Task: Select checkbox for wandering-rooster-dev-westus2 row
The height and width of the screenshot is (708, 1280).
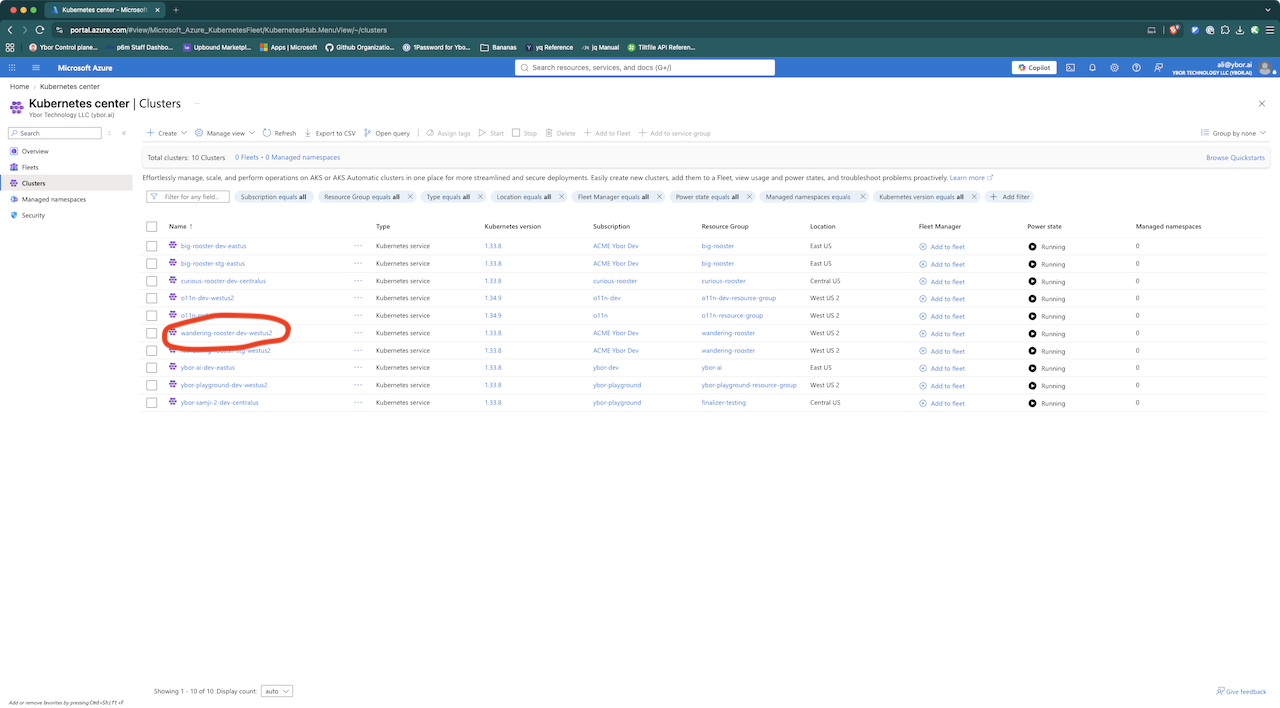Action: click(152, 333)
